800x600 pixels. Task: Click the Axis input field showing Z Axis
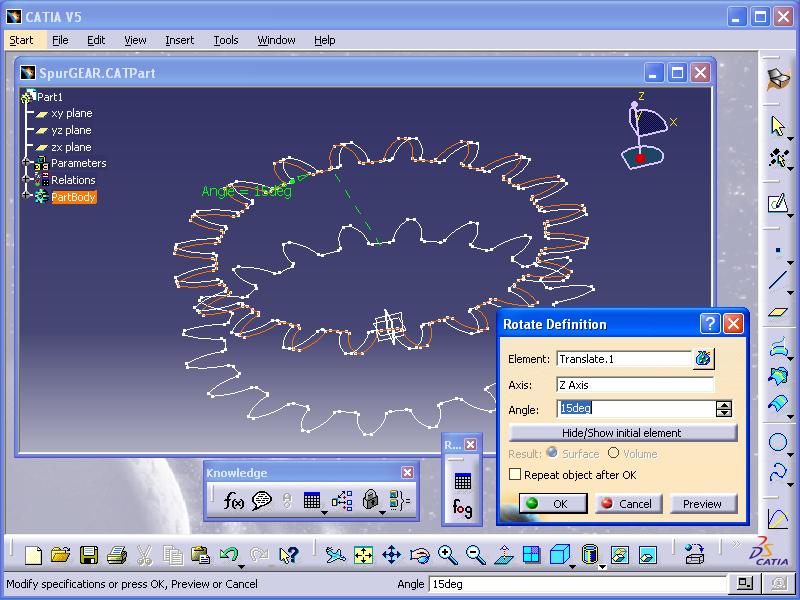[x=635, y=385]
